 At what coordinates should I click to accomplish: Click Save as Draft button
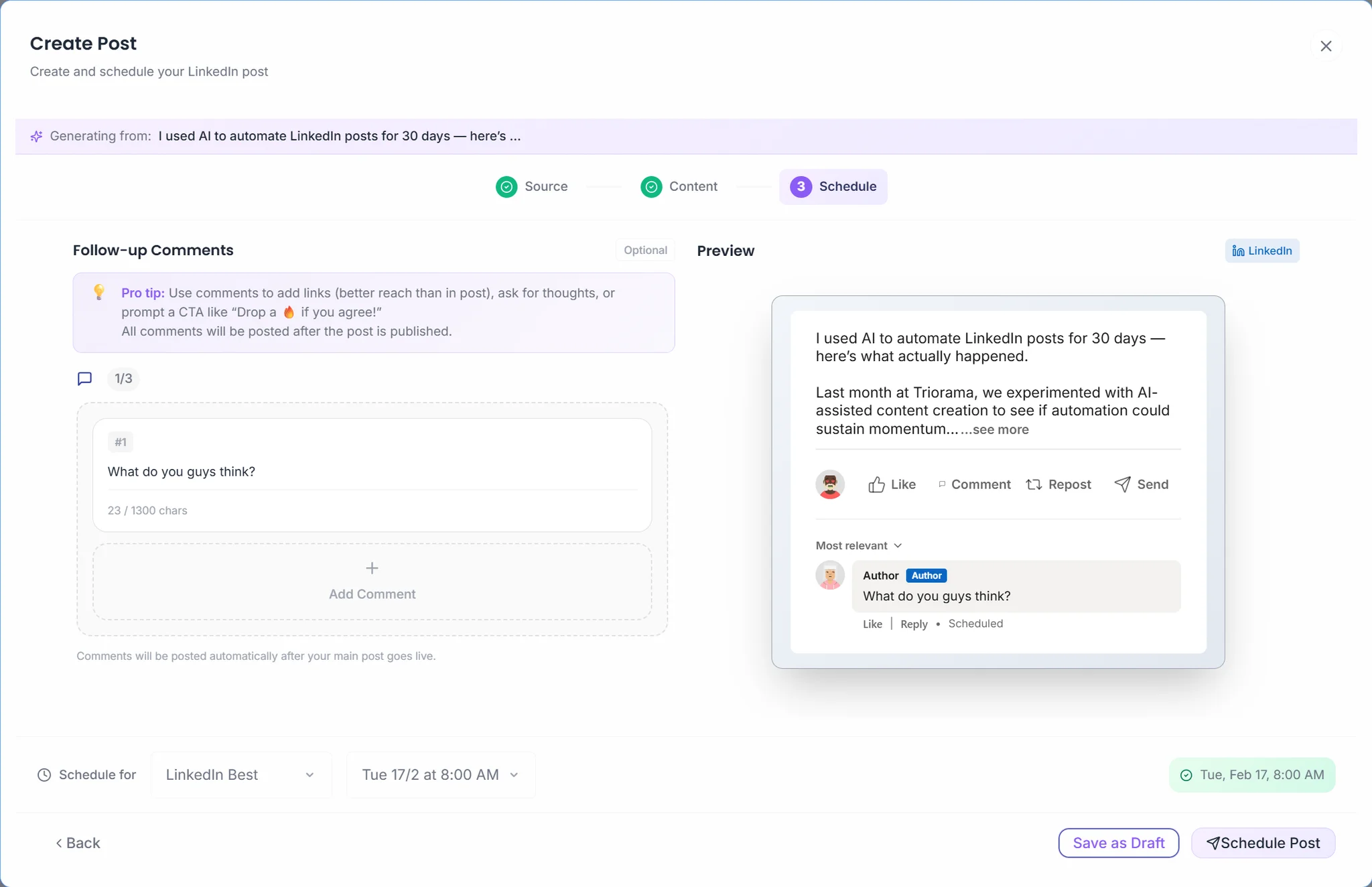tap(1118, 843)
